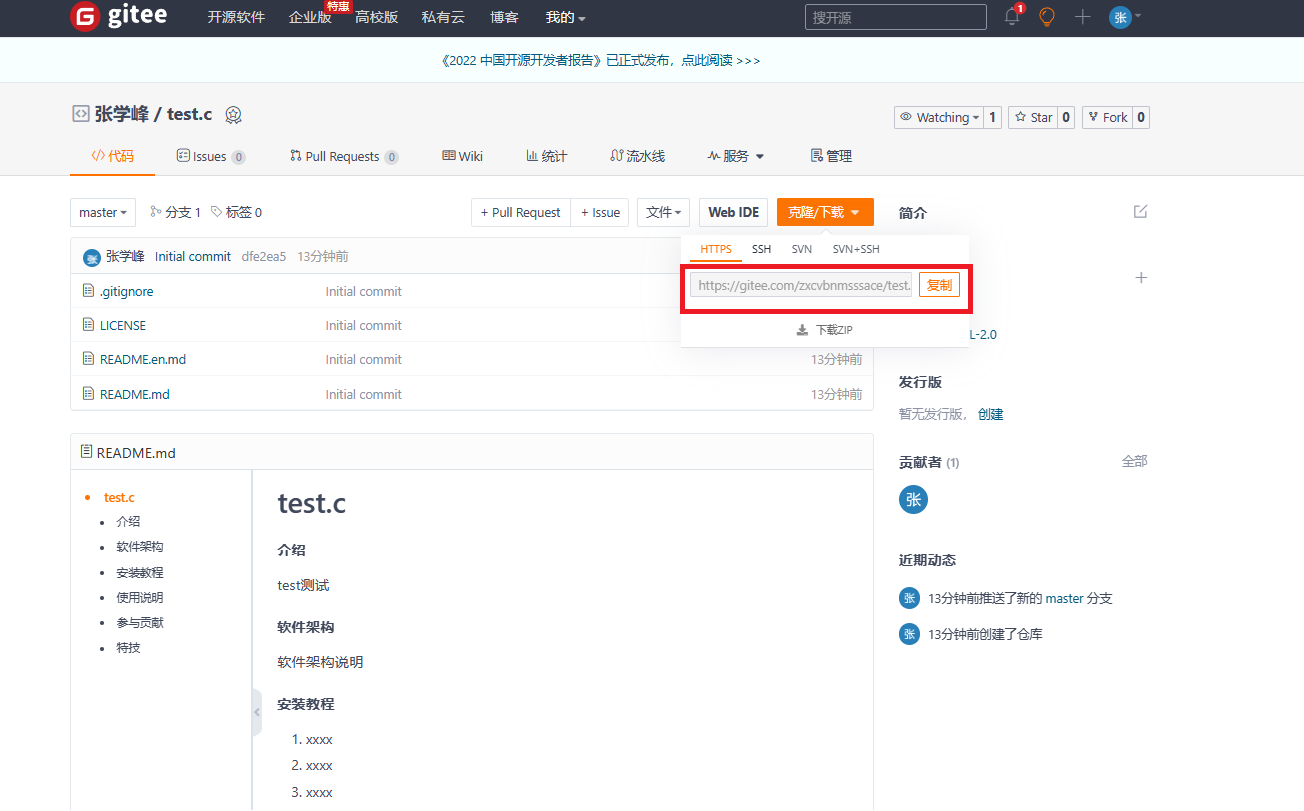Select 介绍 in README outline

pos(128,522)
